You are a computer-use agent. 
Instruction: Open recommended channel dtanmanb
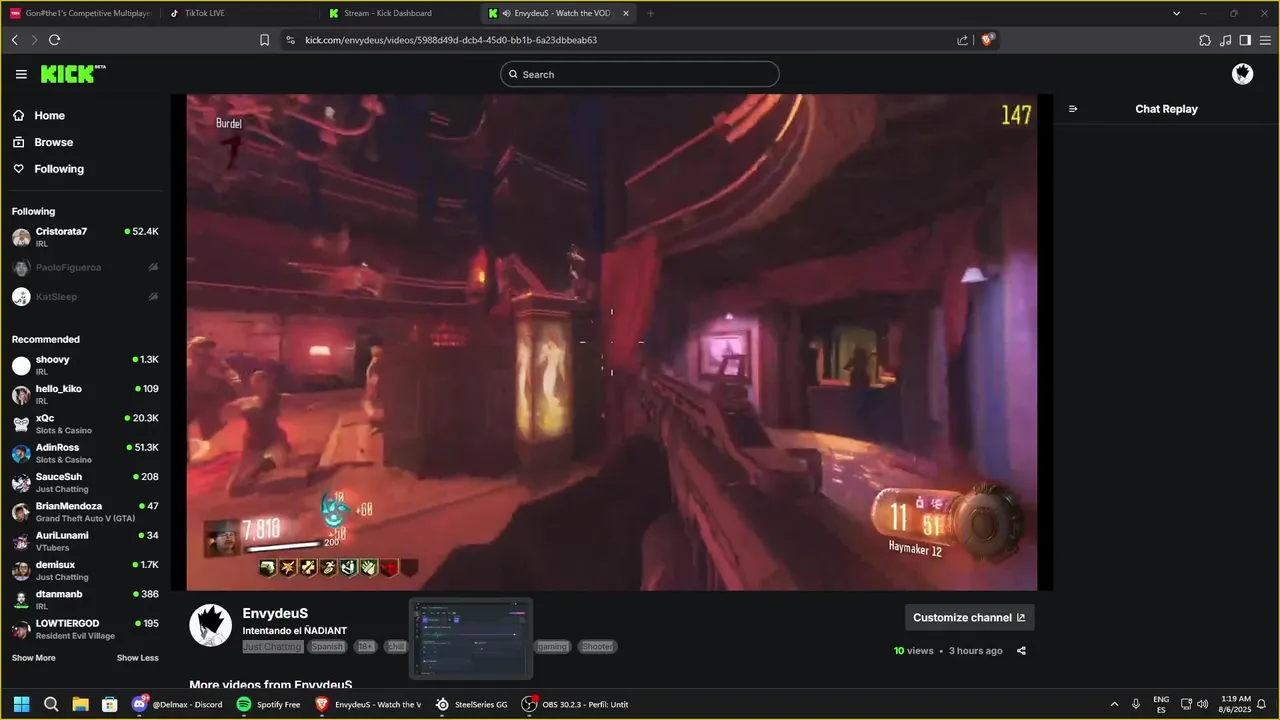click(84, 600)
